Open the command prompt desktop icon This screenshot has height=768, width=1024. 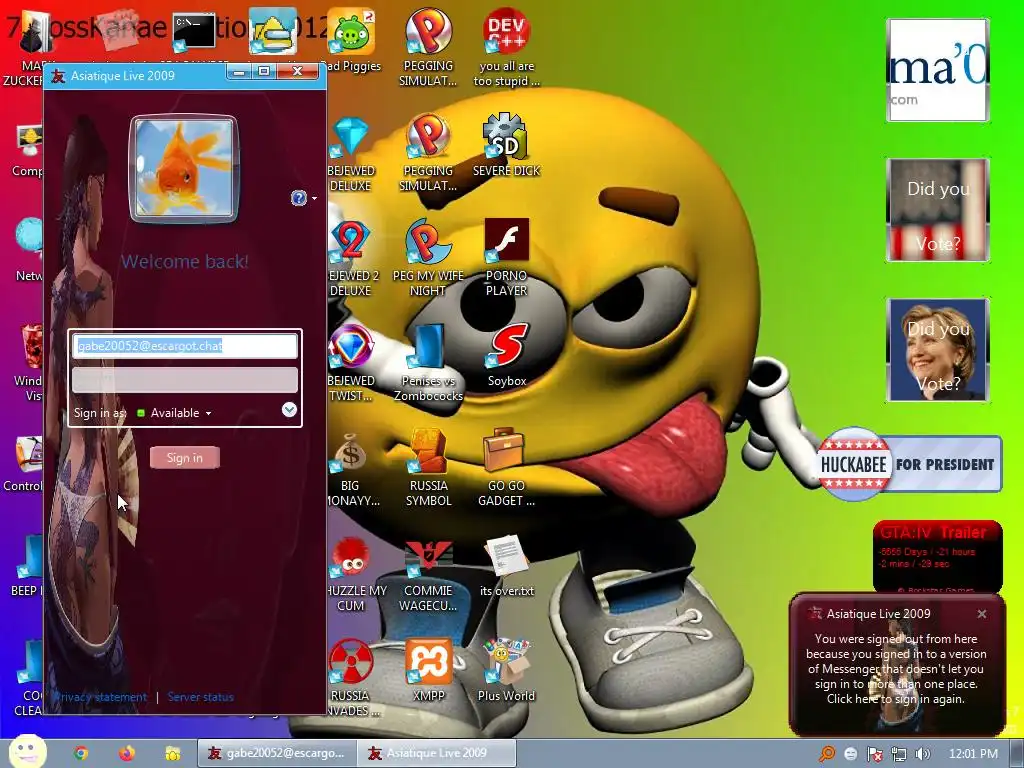point(194,32)
